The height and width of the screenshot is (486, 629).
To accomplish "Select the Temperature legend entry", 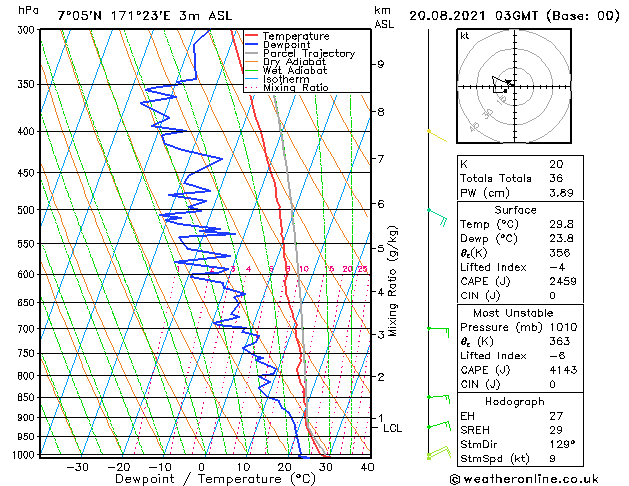I will (295, 36).
